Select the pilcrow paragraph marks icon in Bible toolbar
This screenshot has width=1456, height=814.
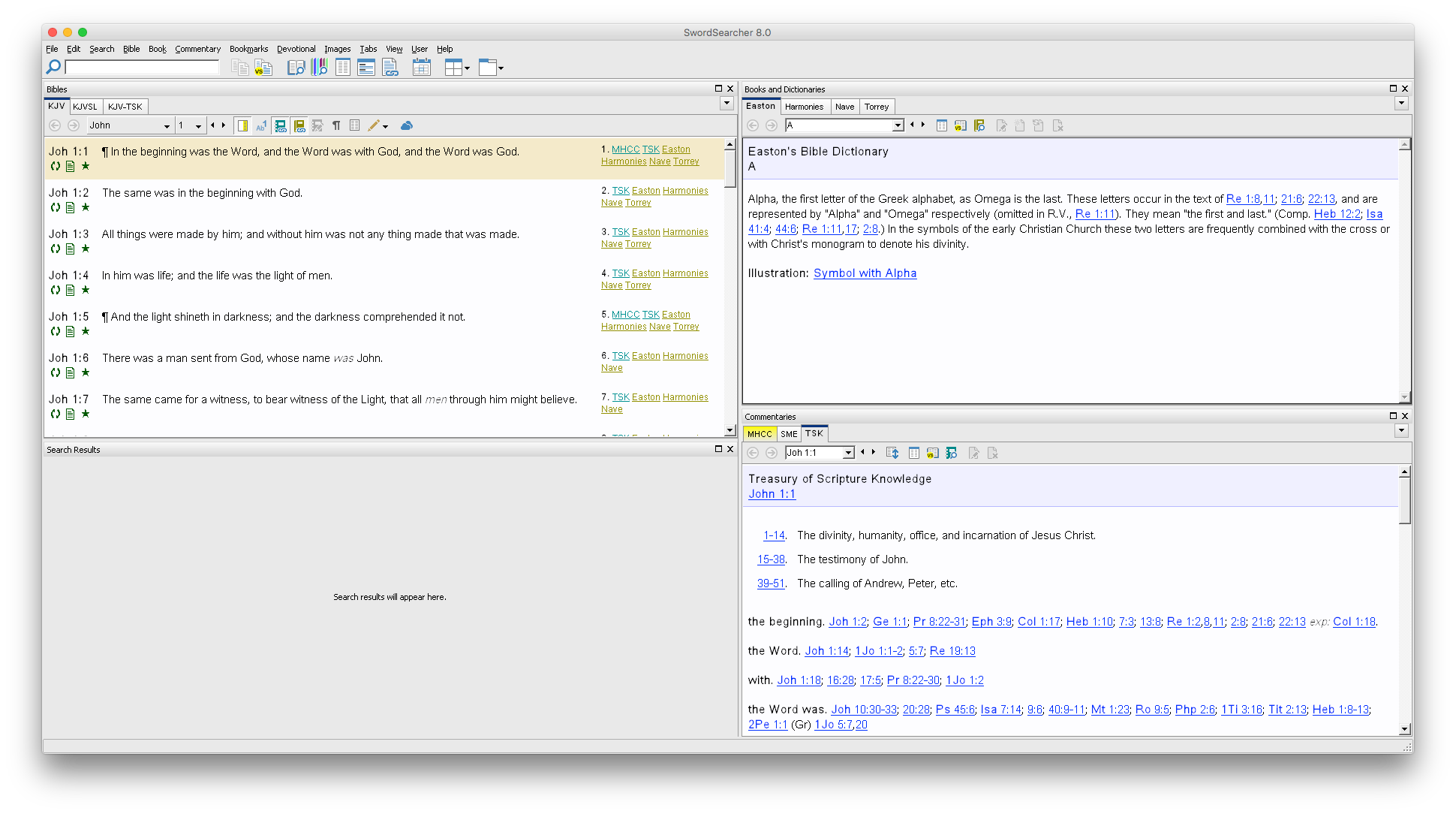[337, 125]
